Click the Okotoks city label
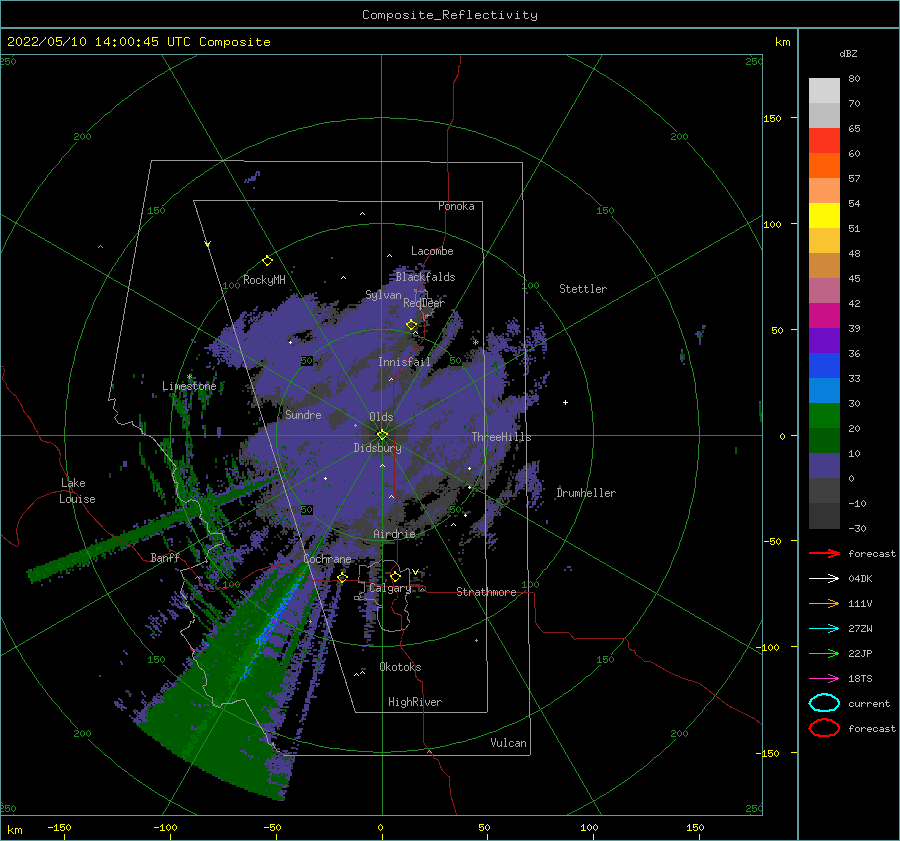900x841 pixels. 400,667
